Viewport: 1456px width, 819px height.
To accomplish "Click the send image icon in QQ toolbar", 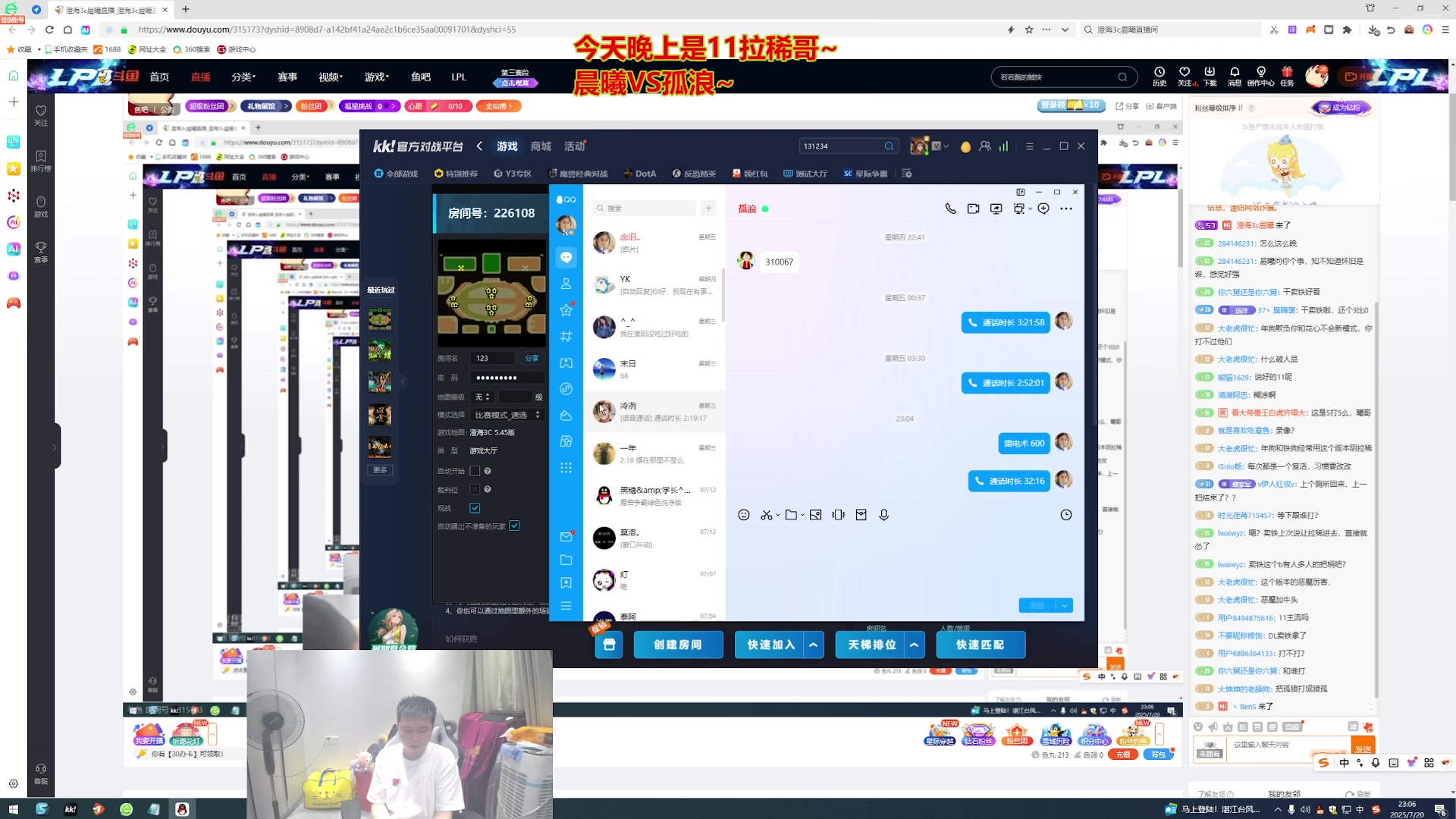I will [x=815, y=515].
